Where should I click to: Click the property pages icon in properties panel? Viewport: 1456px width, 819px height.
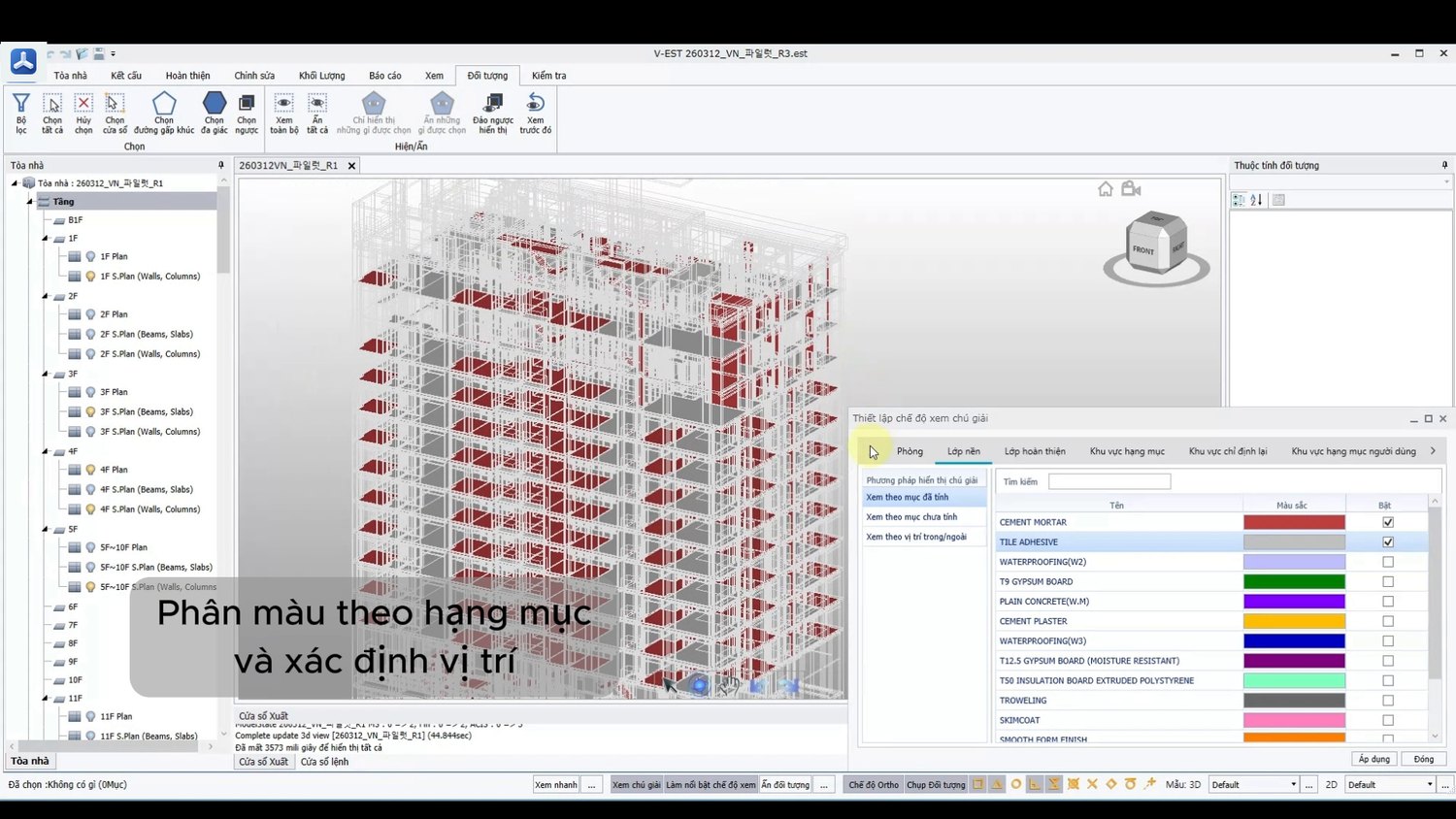point(1278,200)
